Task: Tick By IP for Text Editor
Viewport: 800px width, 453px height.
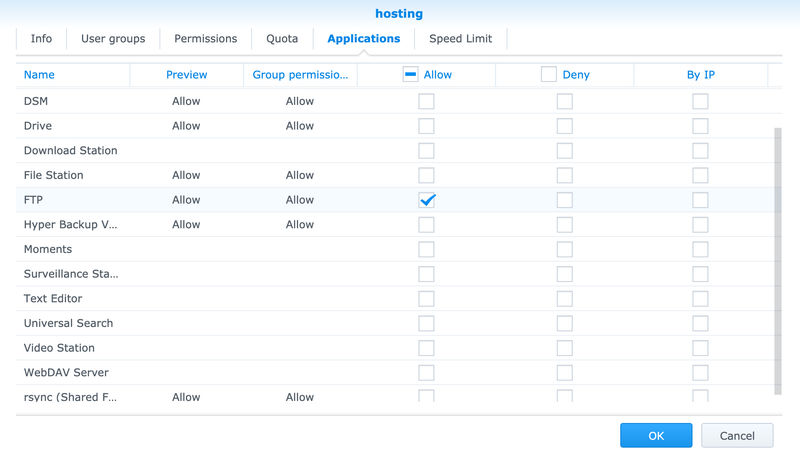Action: [x=701, y=299]
